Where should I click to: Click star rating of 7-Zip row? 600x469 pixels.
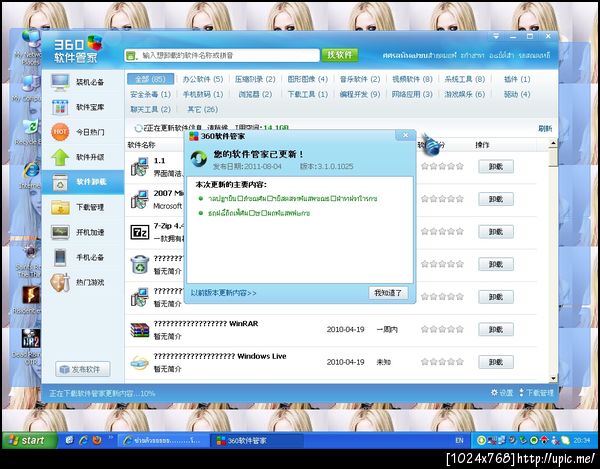point(442,231)
